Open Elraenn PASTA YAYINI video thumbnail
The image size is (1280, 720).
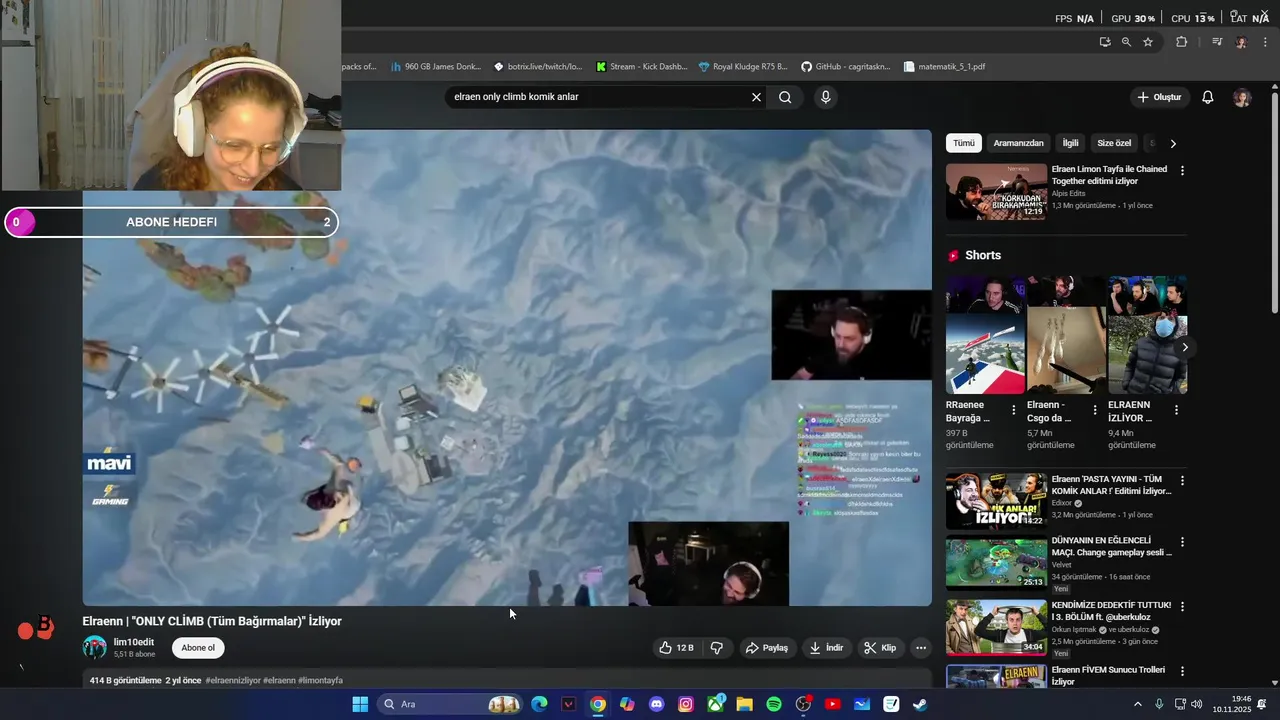[996, 501]
